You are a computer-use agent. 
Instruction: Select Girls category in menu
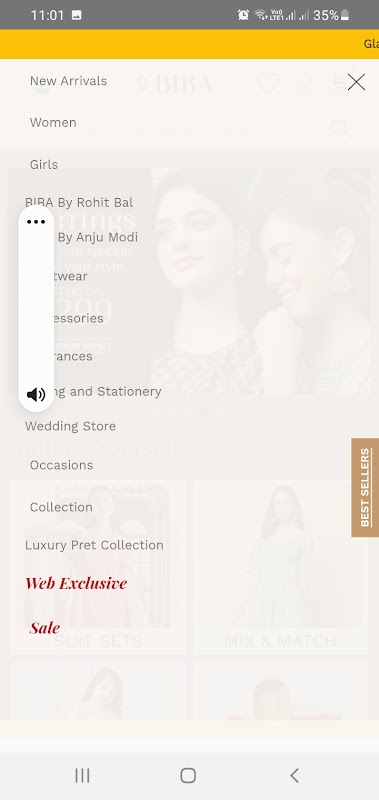(x=44, y=164)
